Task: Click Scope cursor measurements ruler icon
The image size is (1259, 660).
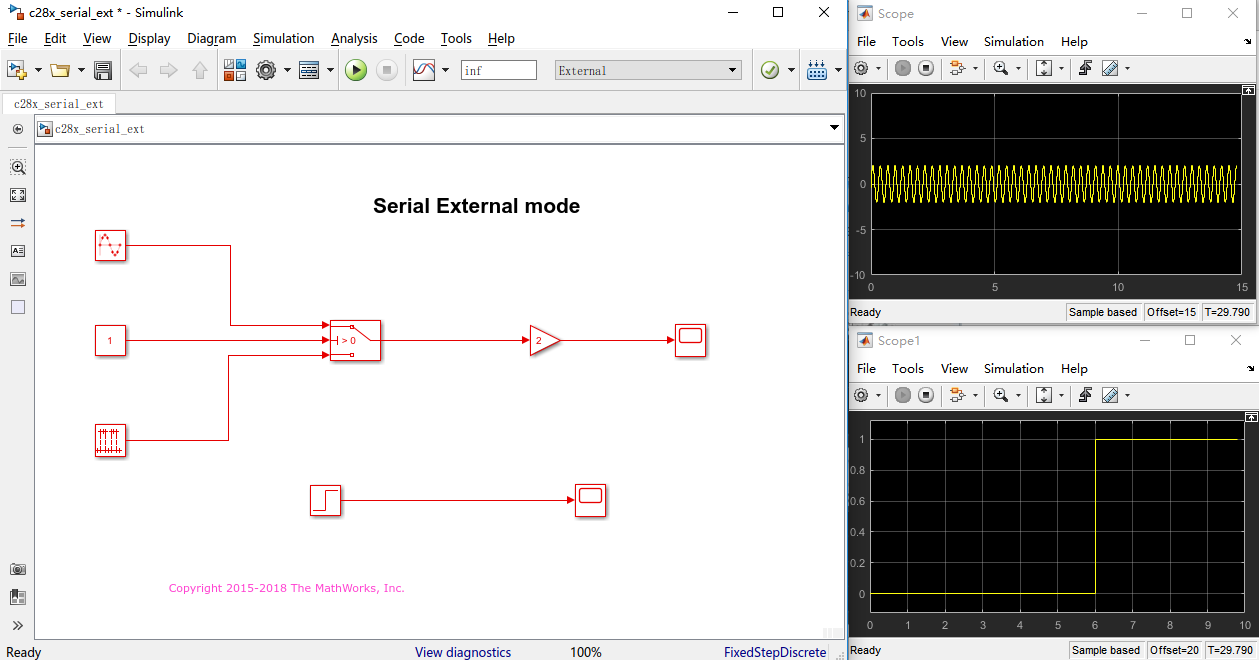Action: point(1110,68)
